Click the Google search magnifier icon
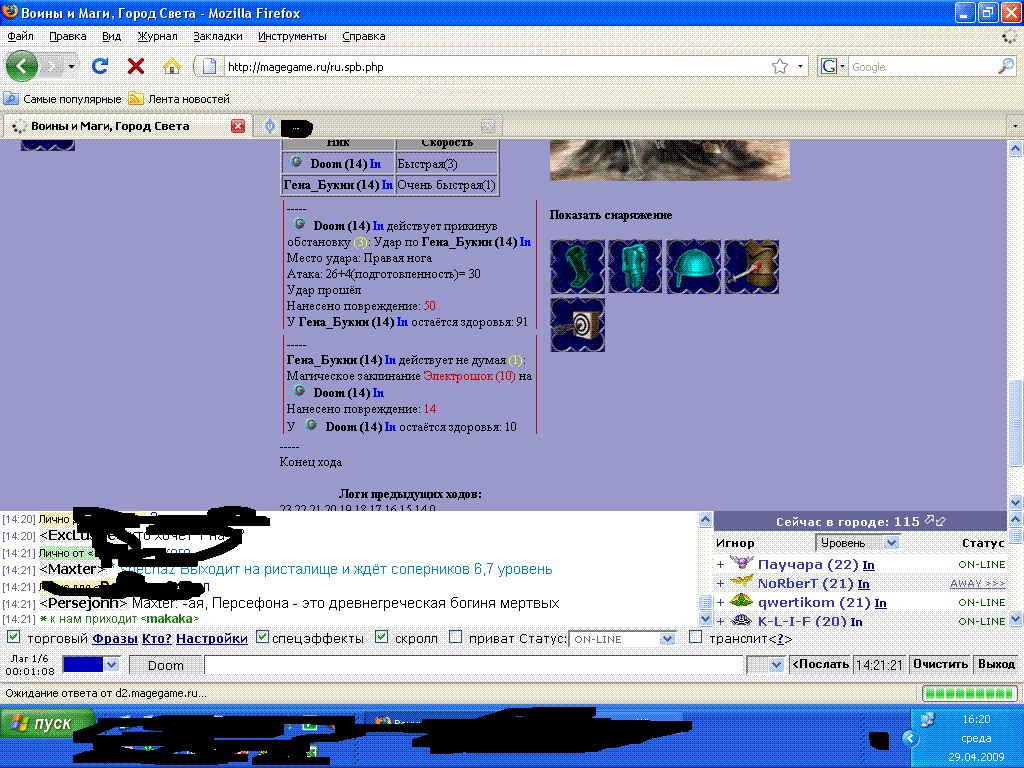1024x768 pixels. 1006,66
